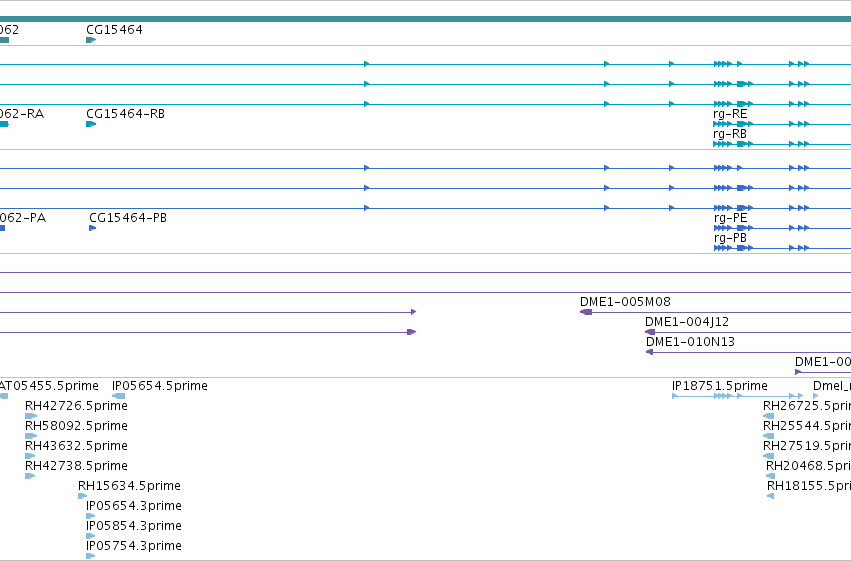Click the AT05455.5prime EST label
The width and height of the screenshot is (851, 561).
pyautogui.click(x=49, y=386)
